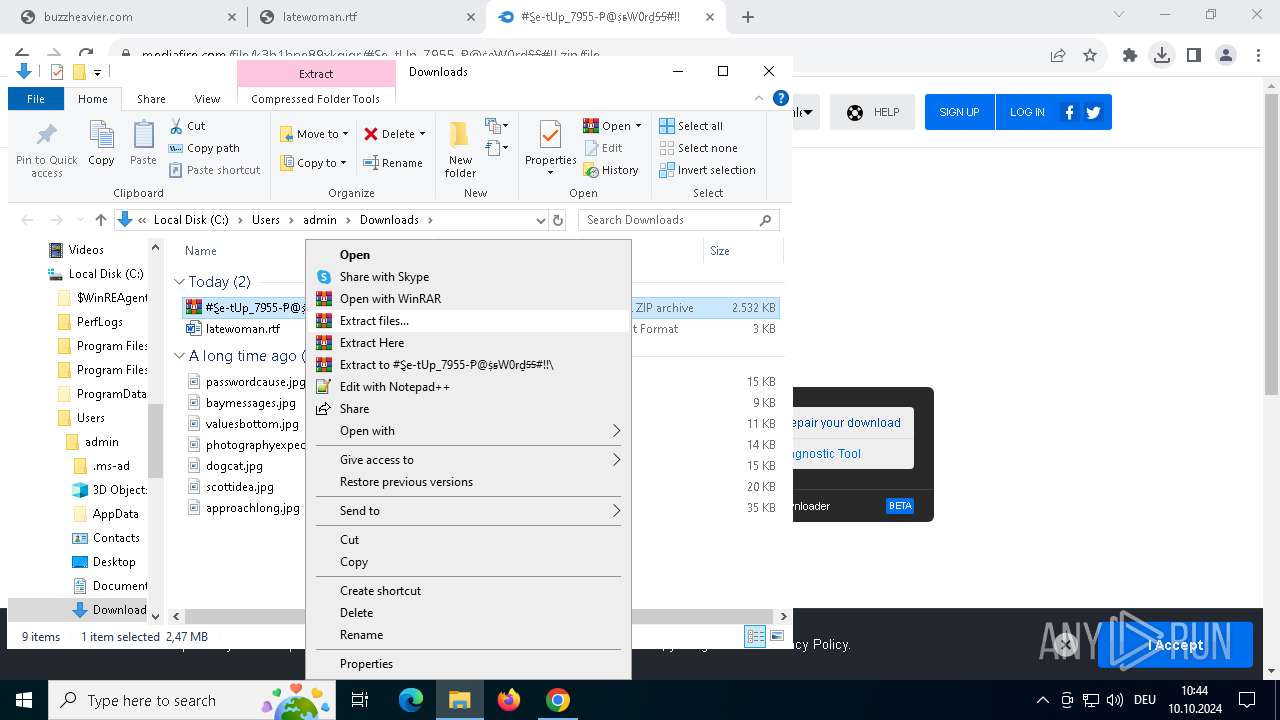Click History in the Open group
This screenshot has height=720, width=1280.
point(610,170)
